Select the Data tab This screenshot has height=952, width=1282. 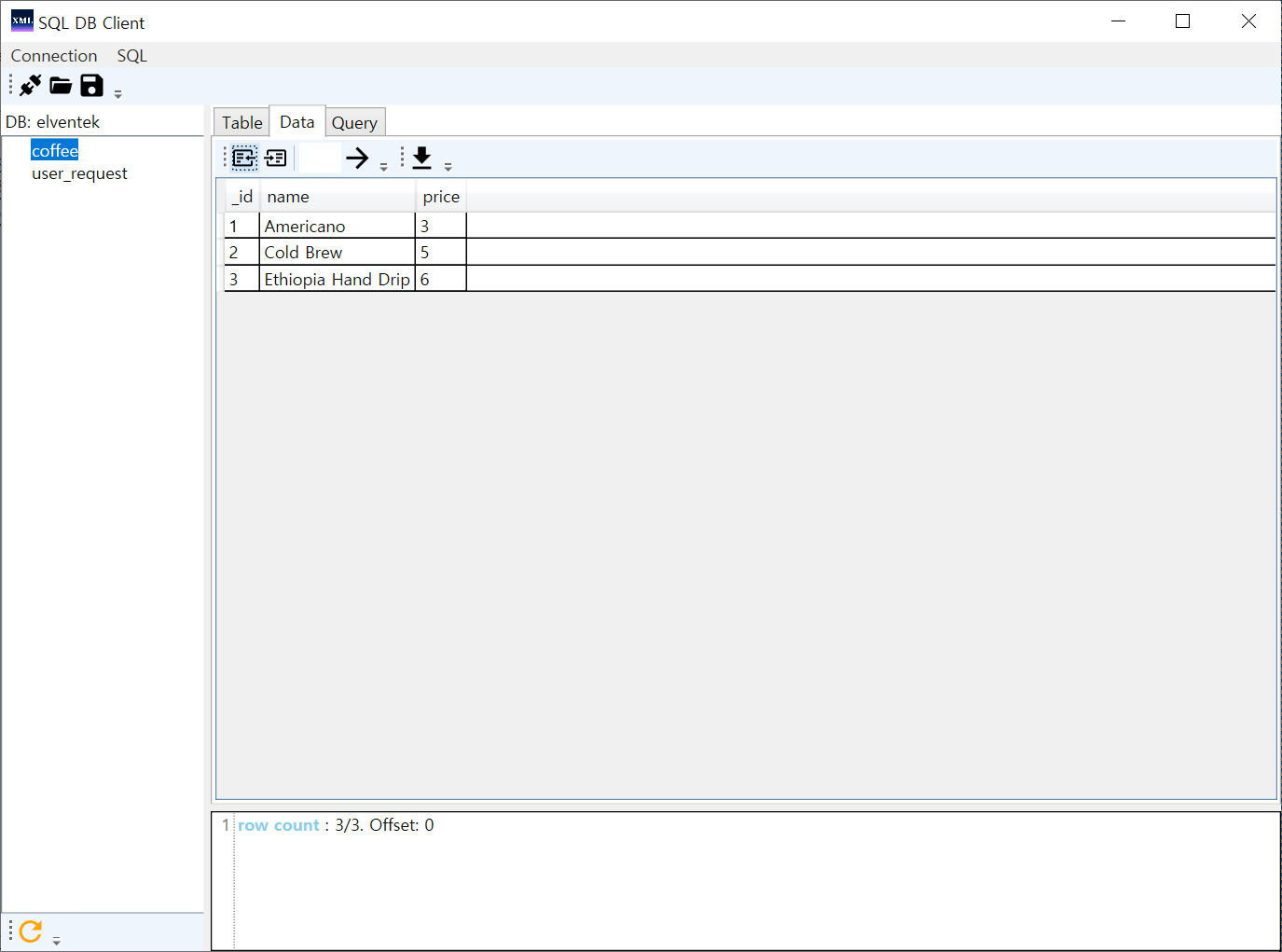tap(297, 121)
